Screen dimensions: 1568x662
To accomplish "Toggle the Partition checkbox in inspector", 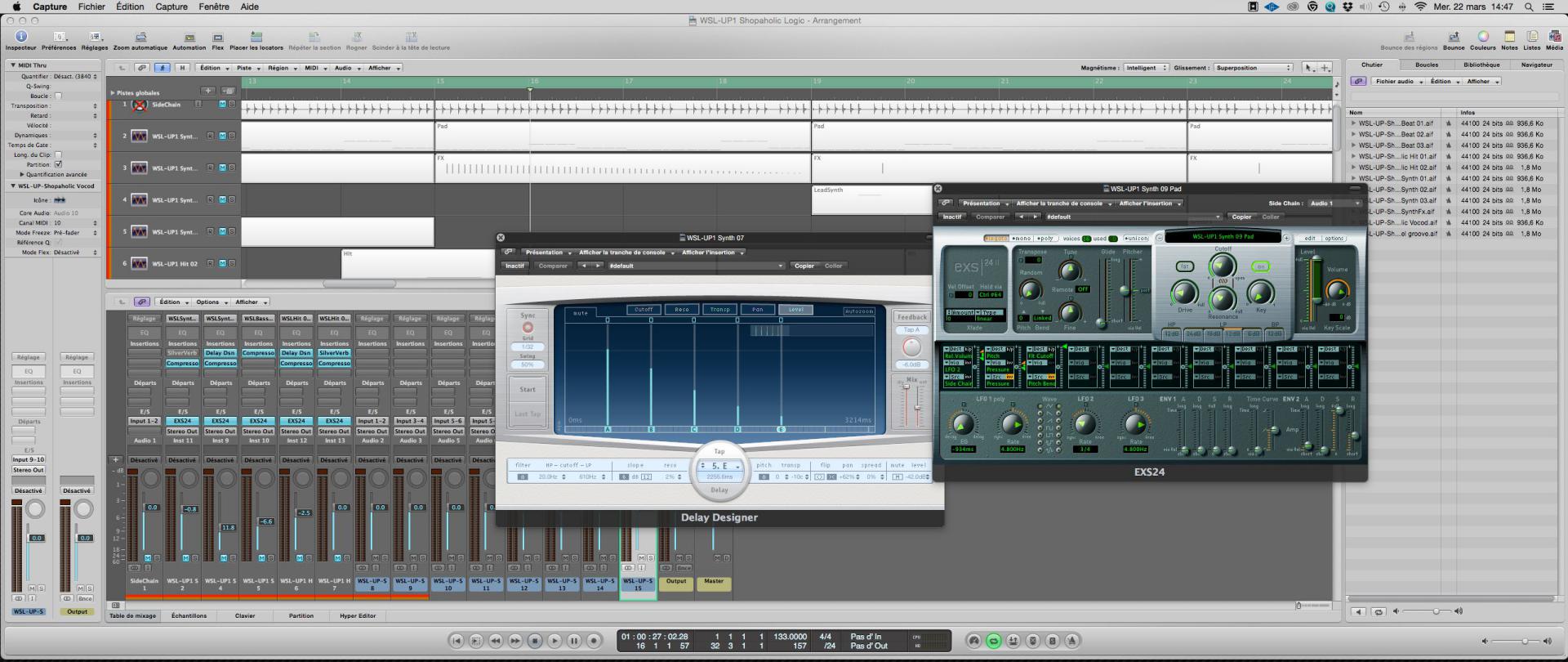I will click(58, 164).
